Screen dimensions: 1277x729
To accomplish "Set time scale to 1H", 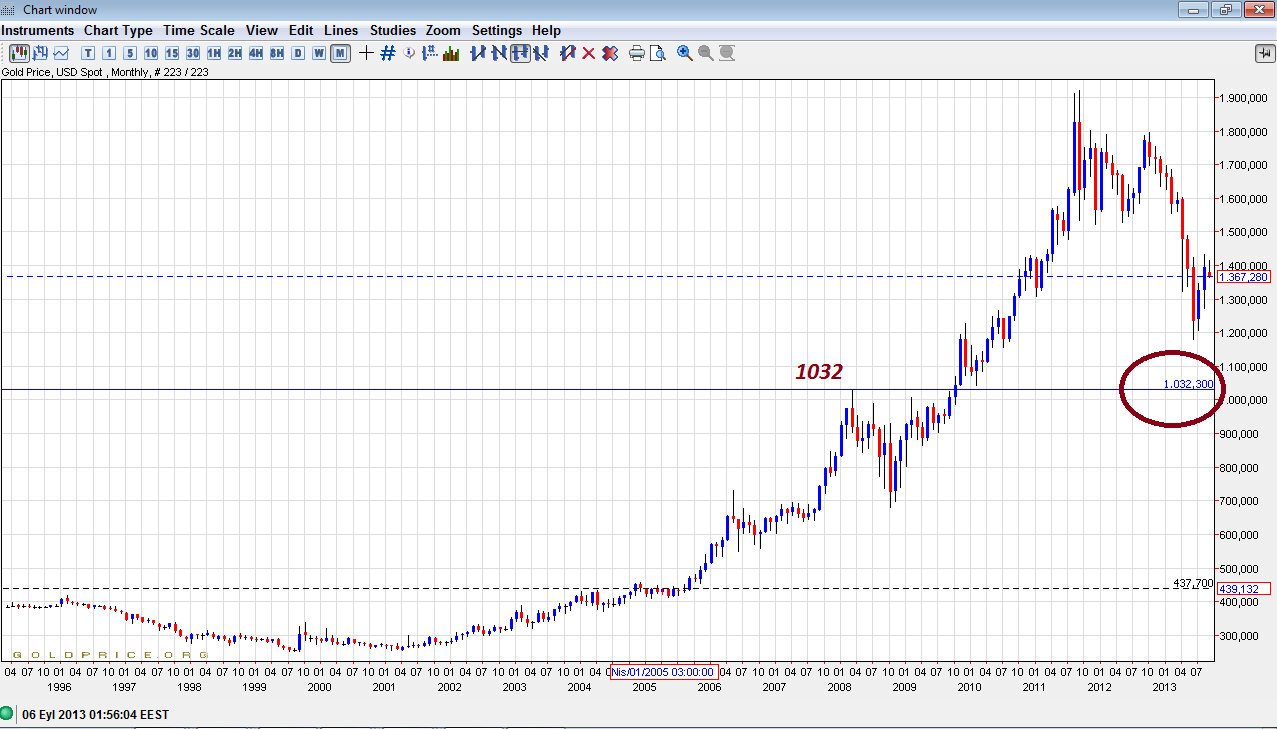I will 214,53.
